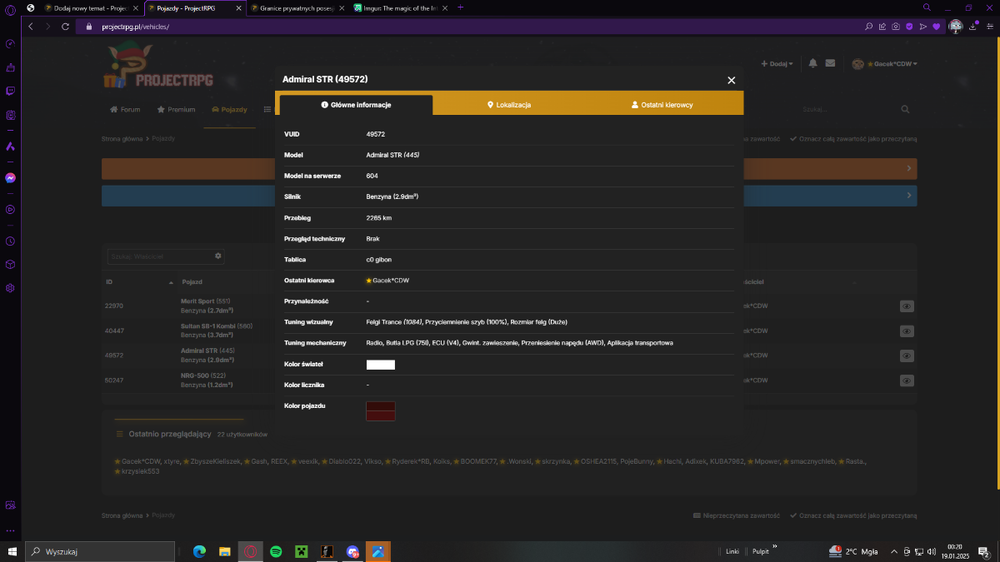
Task: Open Spotify from the taskbar
Action: [276, 552]
